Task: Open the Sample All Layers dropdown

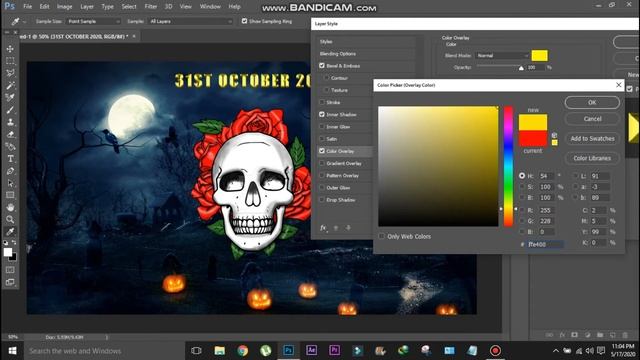Action: click(x=191, y=21)
